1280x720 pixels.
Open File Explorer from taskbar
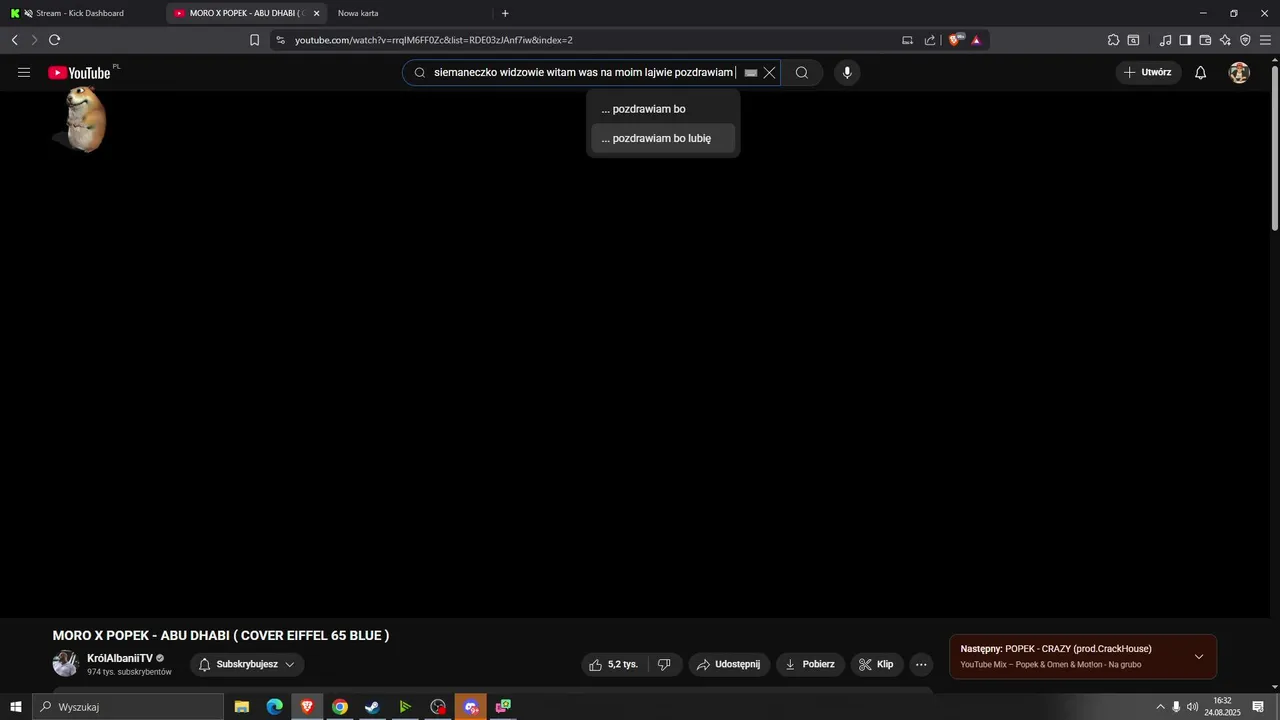pyautogui.click(x=242, y=707)
